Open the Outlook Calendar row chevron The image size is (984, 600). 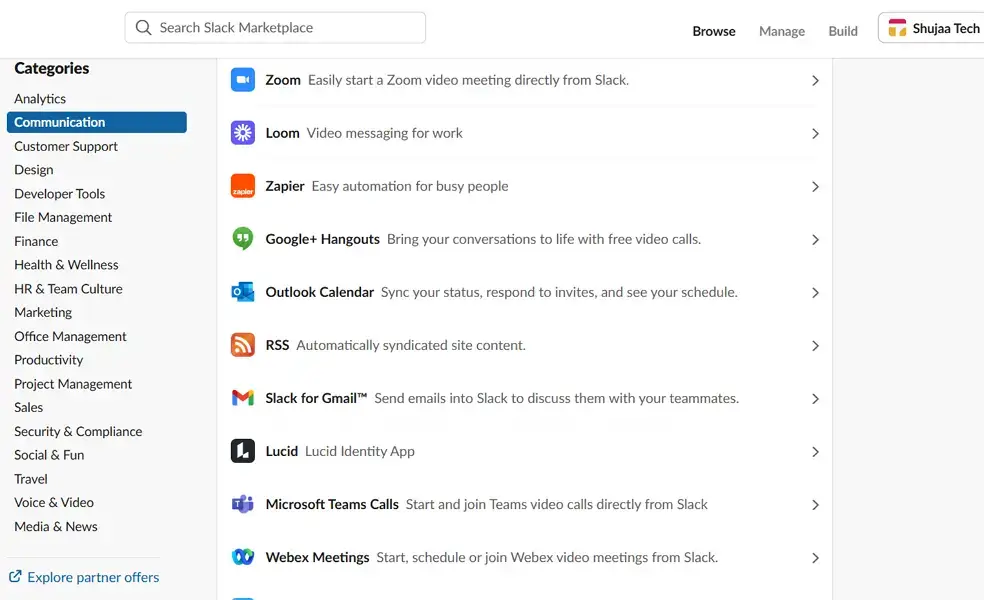pos(815,292)
